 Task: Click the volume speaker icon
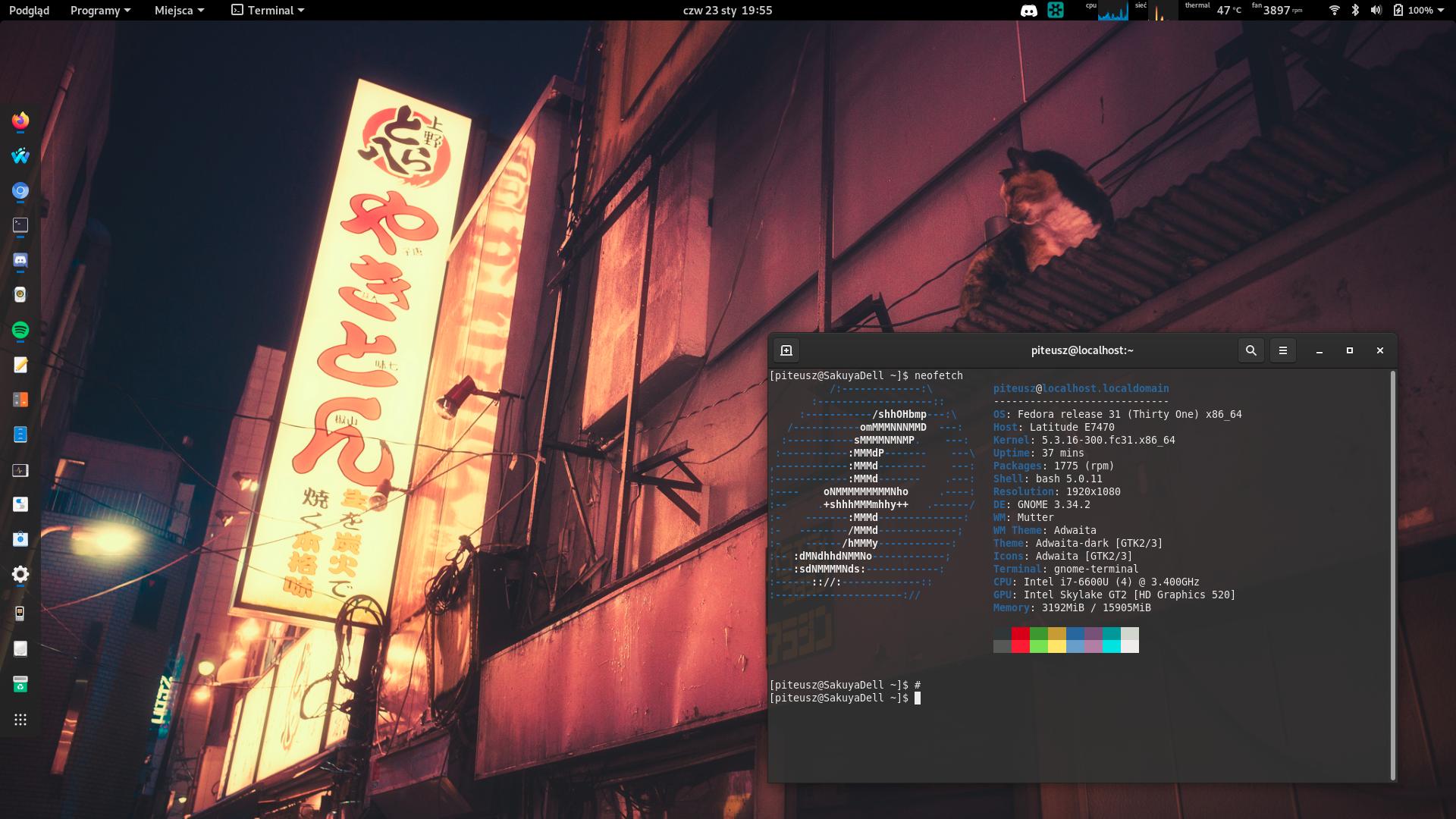tap(1376, 10)
